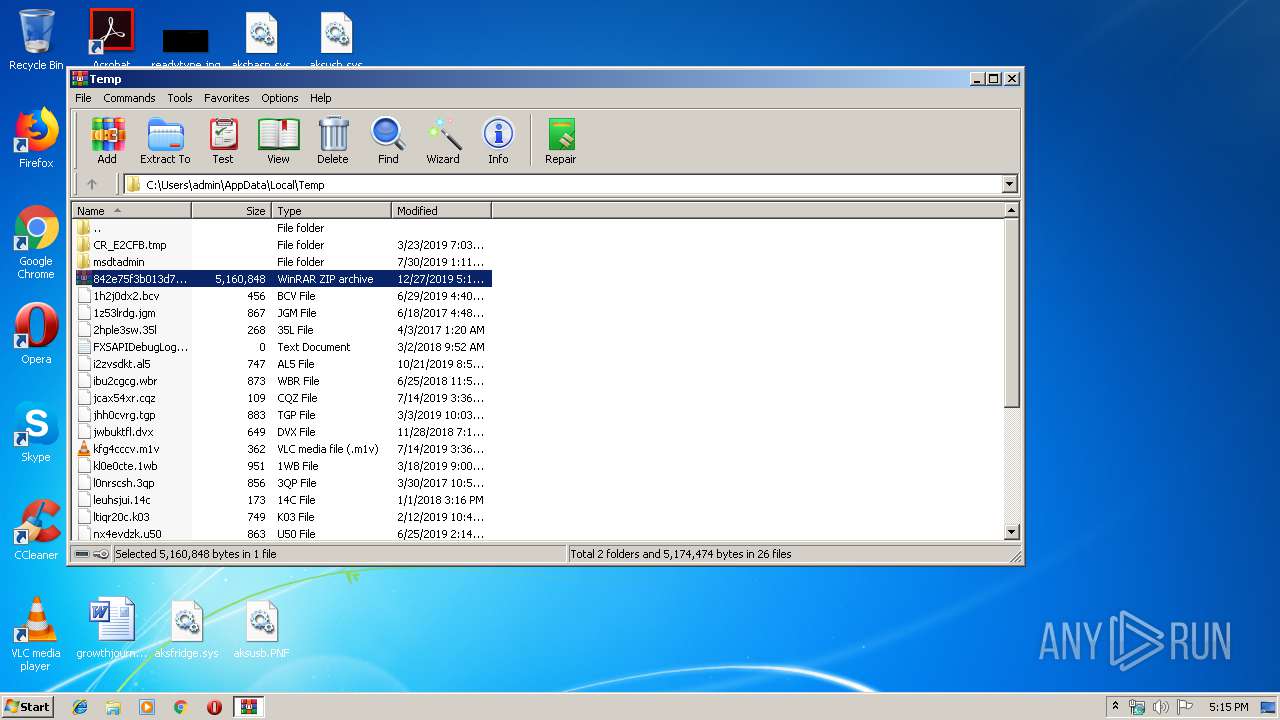
Task: Select FXSAPIDebugLog text document
Action: coord(282,347)
